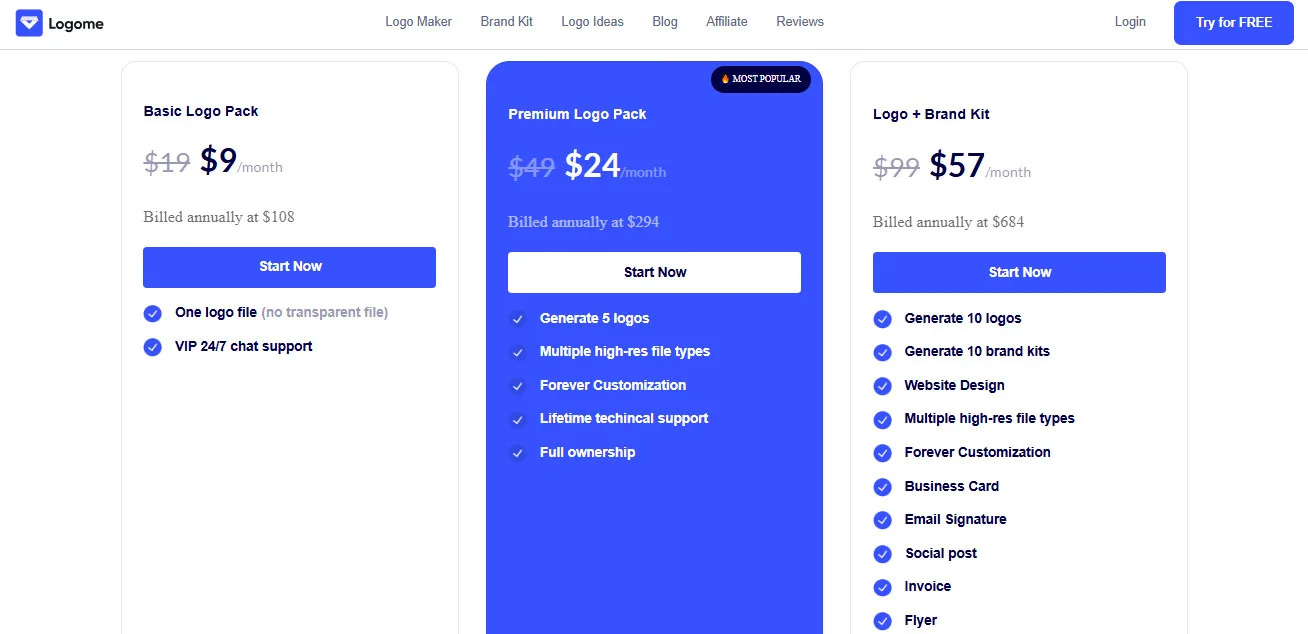Click the flame icon on MOST POPULAR badge
The image size is (1308, 634).
pyautogui.click(x=723, y=79)
